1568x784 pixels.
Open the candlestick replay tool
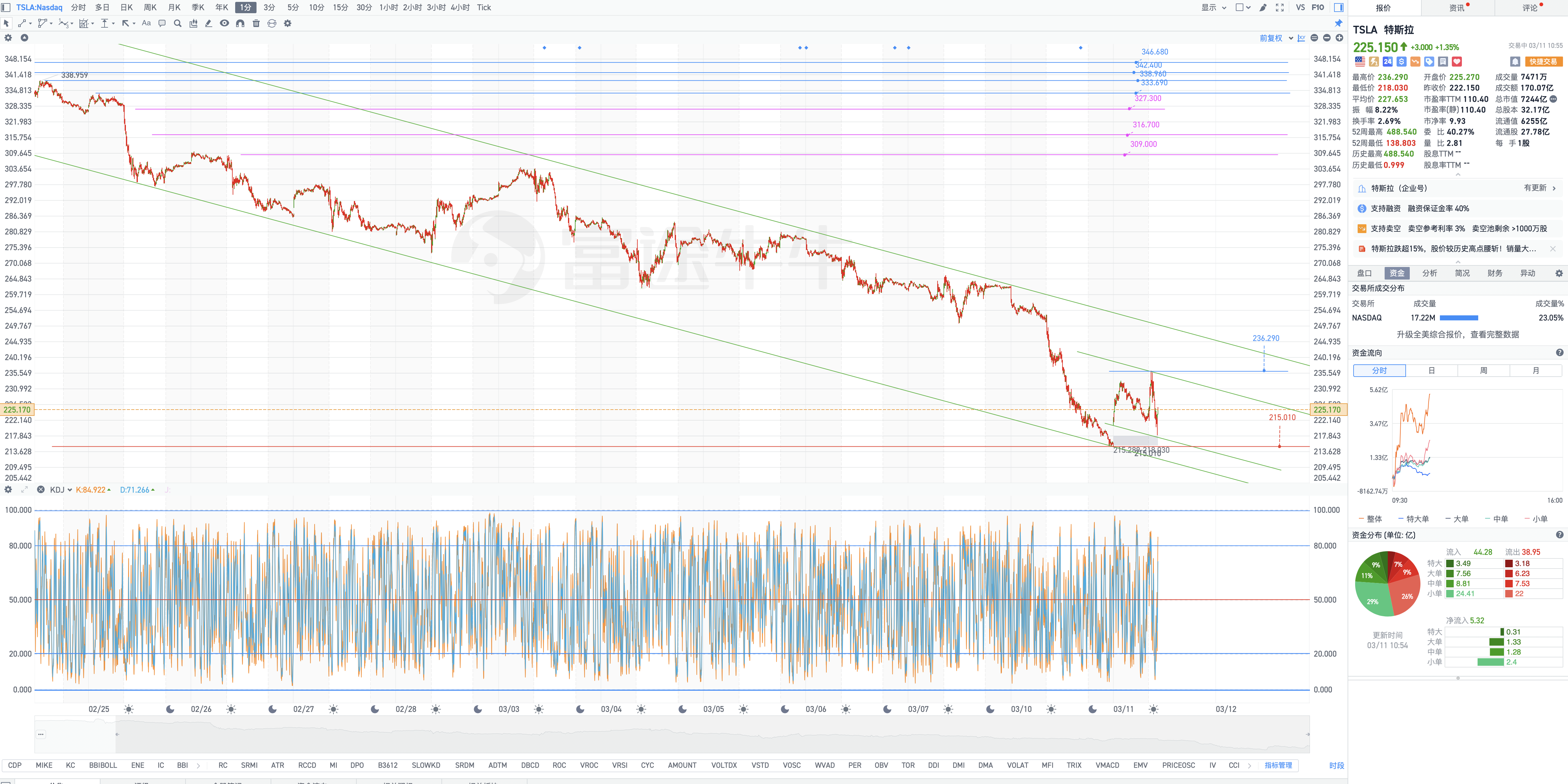tap(193, 23)
